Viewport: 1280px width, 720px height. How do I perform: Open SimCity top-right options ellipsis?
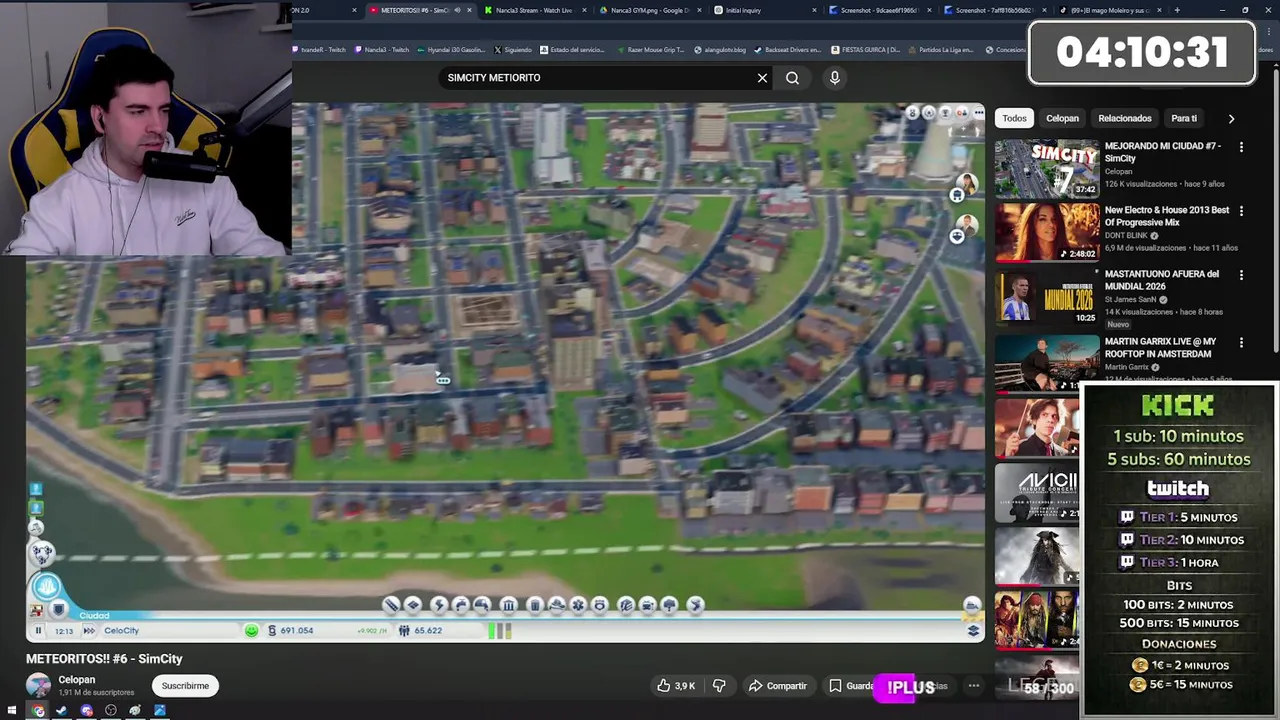978,113
